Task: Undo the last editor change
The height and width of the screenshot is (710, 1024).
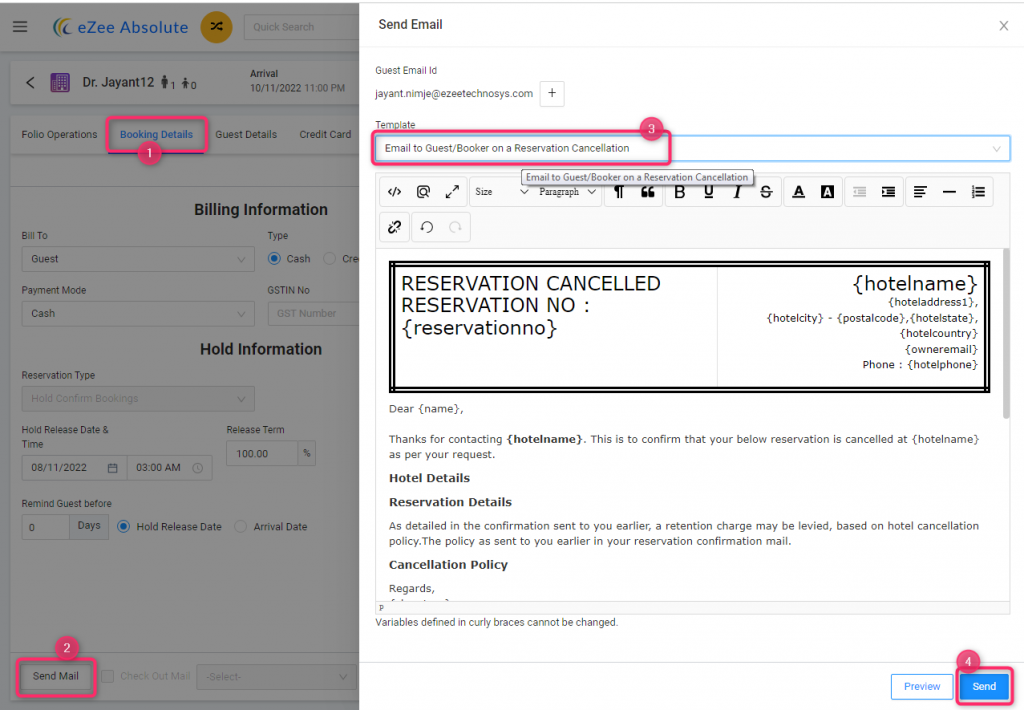Action: click(426, 227)
